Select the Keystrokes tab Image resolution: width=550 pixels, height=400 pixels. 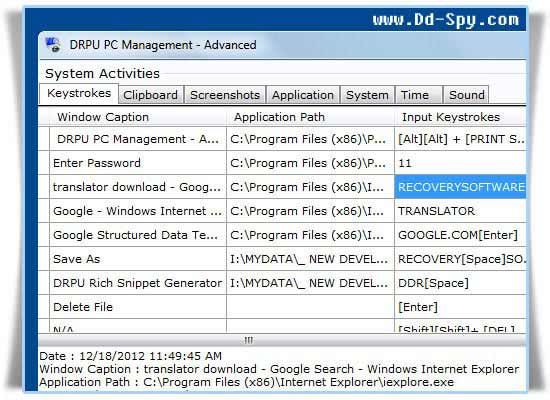[79, 94]
